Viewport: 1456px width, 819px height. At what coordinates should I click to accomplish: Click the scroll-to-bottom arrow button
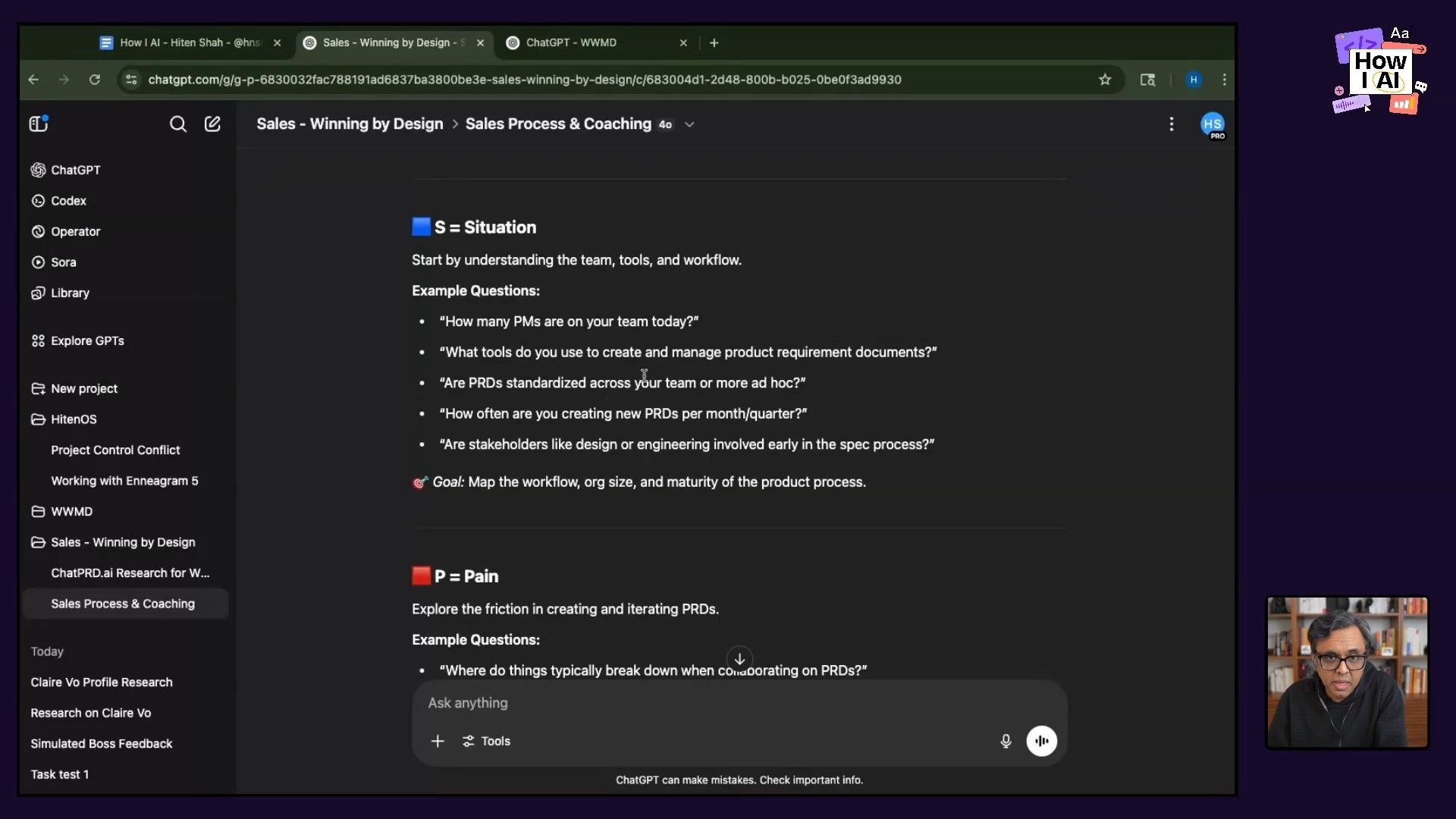click(x=739, y=659)
